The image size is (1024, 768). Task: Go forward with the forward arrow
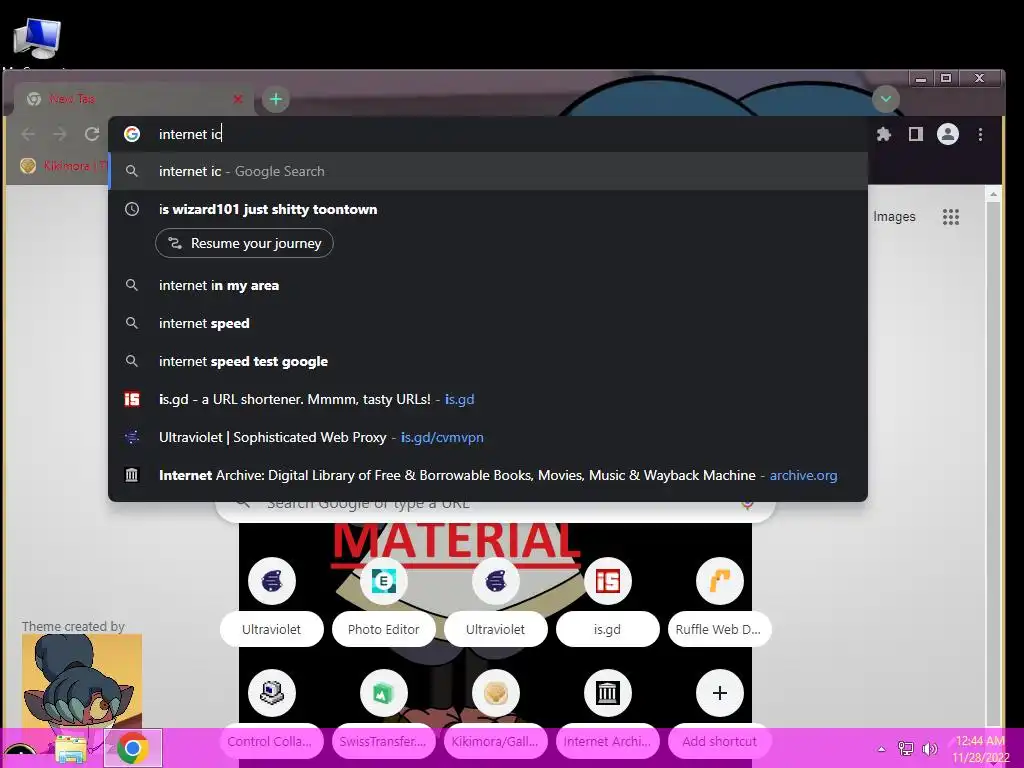pyautogui.click(x=59, y=134)
